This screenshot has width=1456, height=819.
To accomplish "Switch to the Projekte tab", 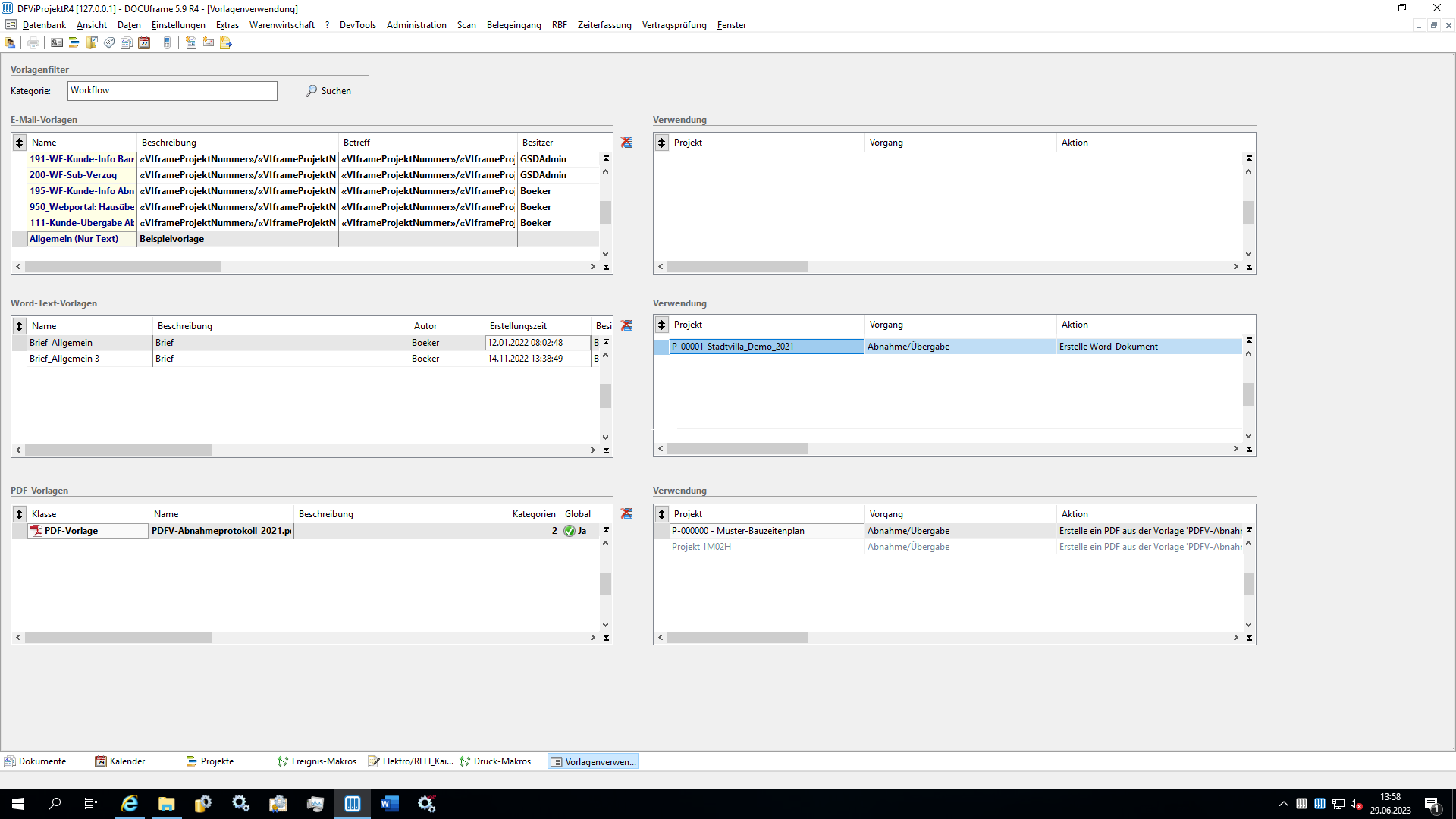I will point(210,761).
